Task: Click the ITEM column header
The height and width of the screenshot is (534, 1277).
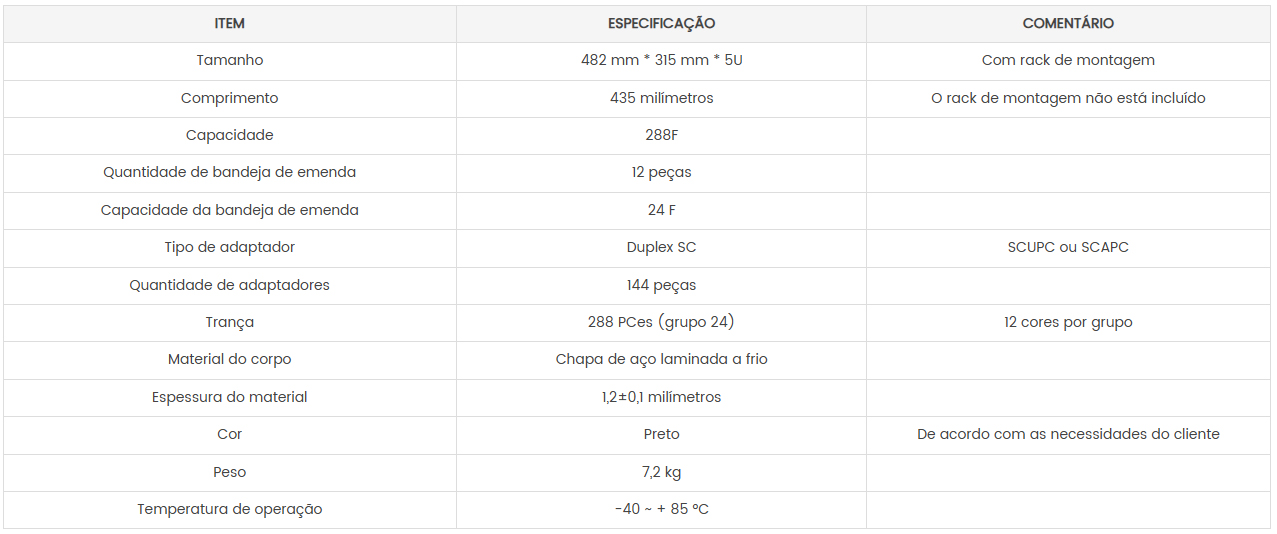Action: pos(229,23)
